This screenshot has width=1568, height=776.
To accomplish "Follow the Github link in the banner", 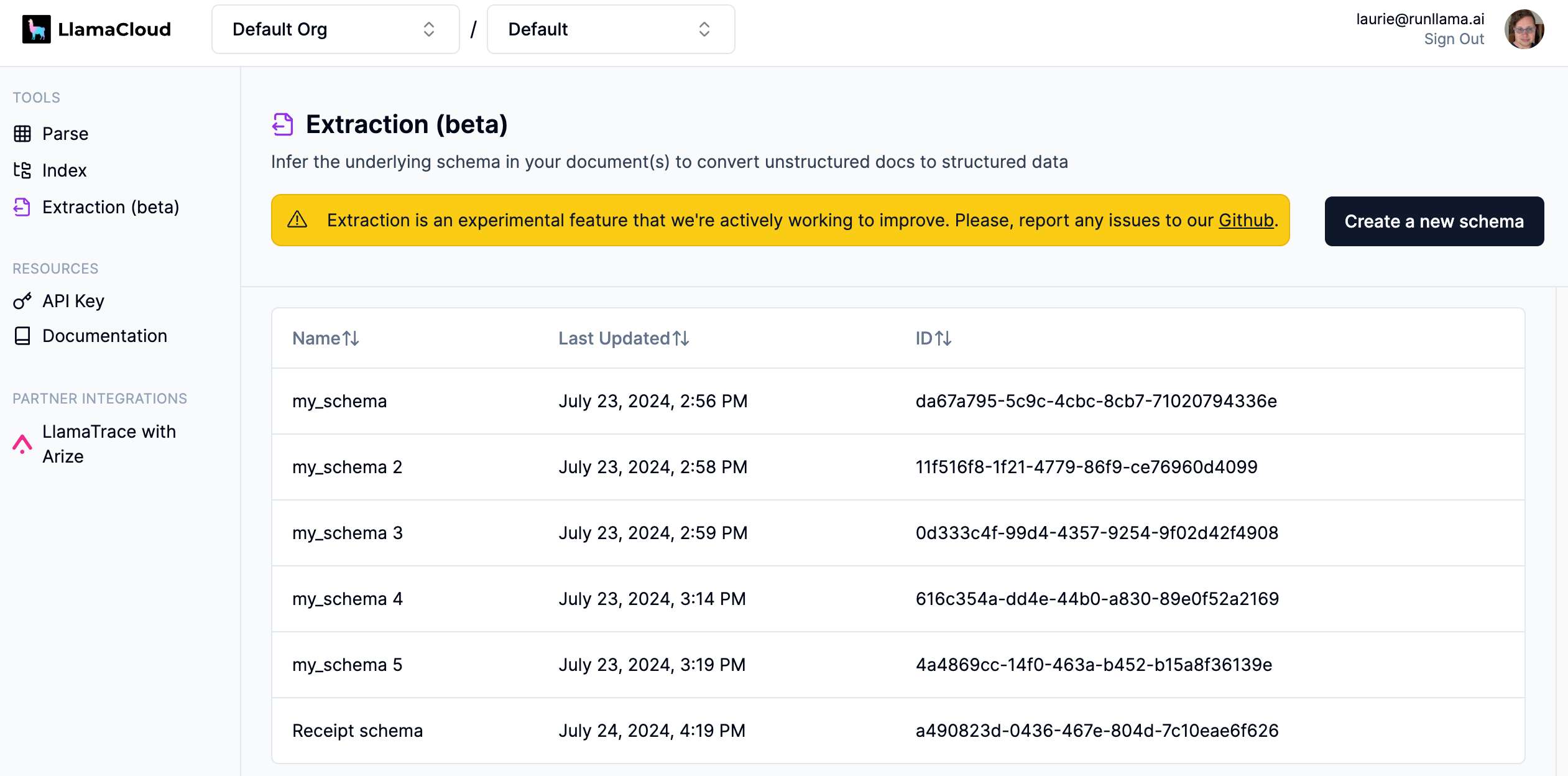I will (x=1246, y=220).
